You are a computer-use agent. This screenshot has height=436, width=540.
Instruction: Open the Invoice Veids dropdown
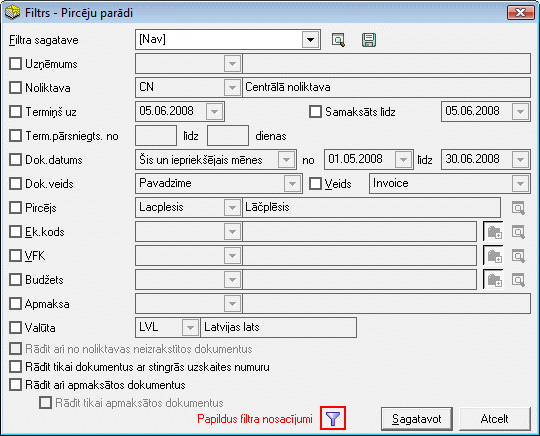[520, 184]
